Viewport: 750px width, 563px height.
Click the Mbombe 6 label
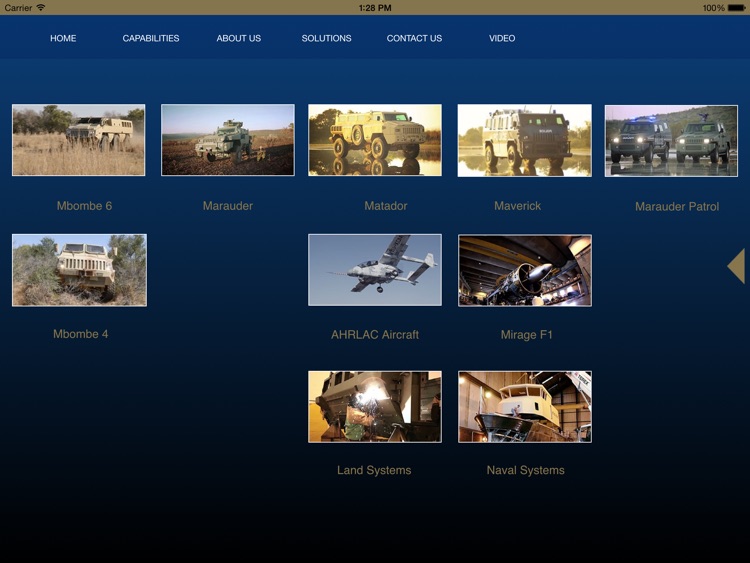pos(84,206)
